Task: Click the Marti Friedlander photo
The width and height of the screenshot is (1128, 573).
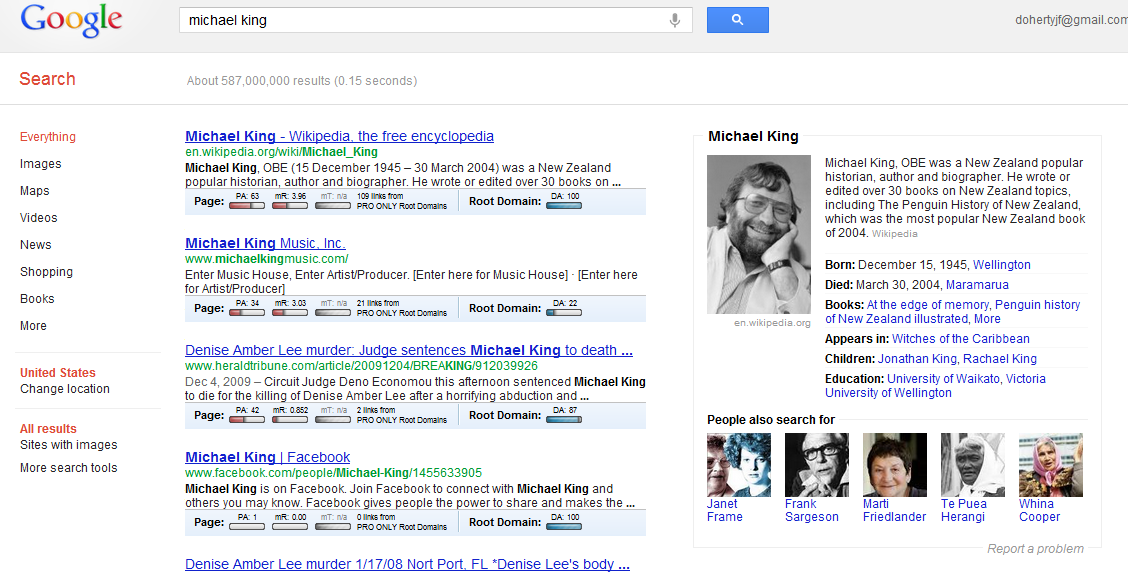Action: (895, 465)
